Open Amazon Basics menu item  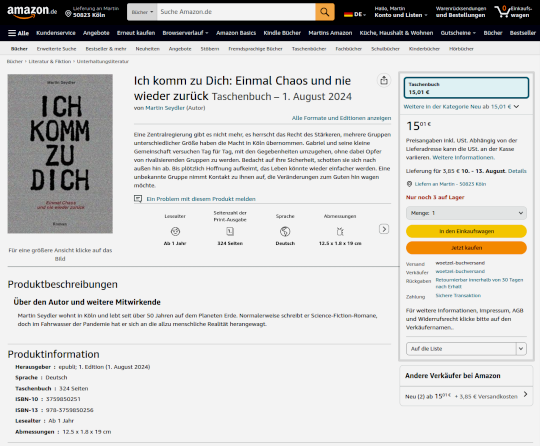pyautogui.click(x=236, y=33)
